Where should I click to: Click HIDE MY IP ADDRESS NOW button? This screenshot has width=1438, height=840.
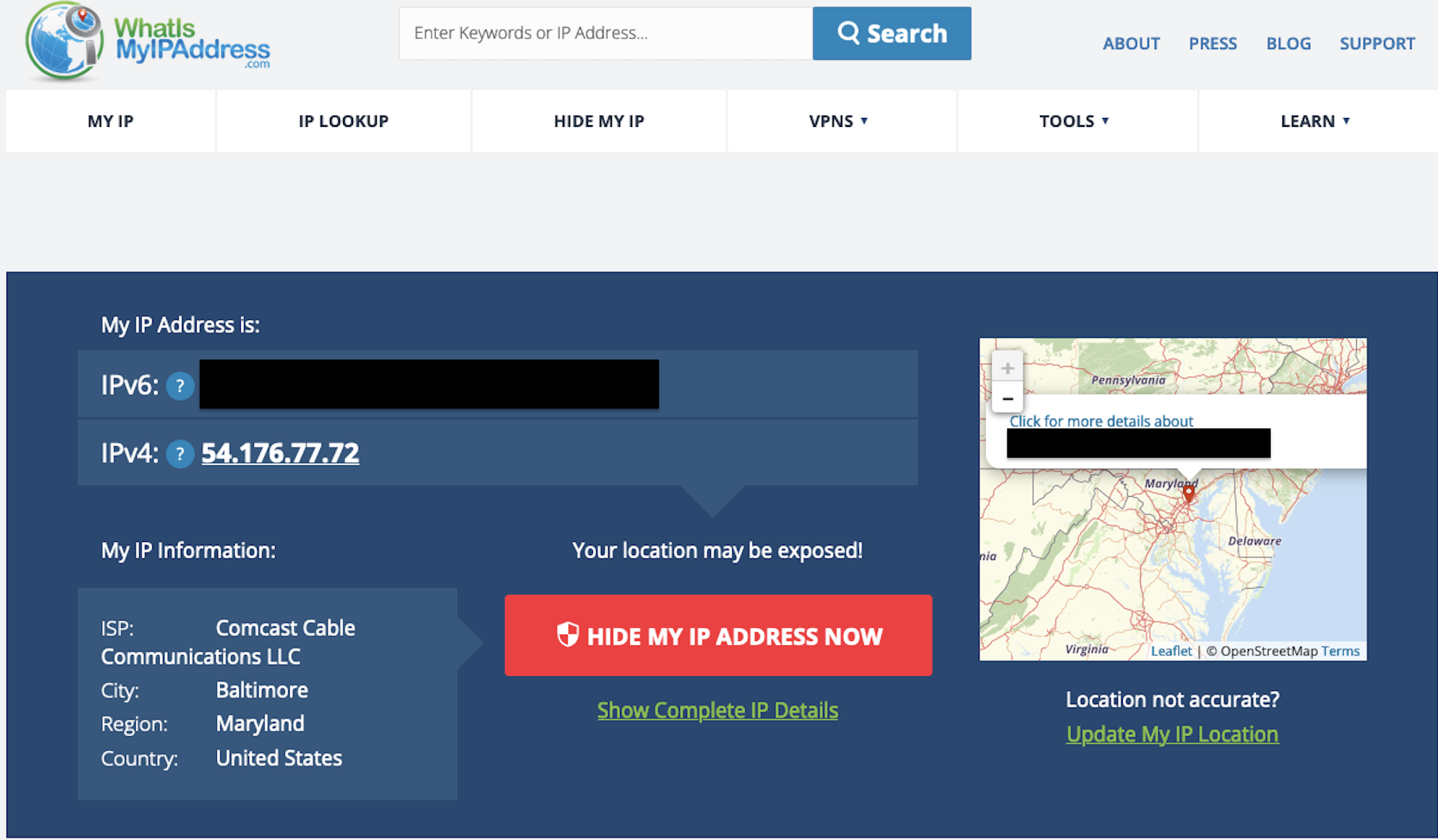[x=718, y=635]
